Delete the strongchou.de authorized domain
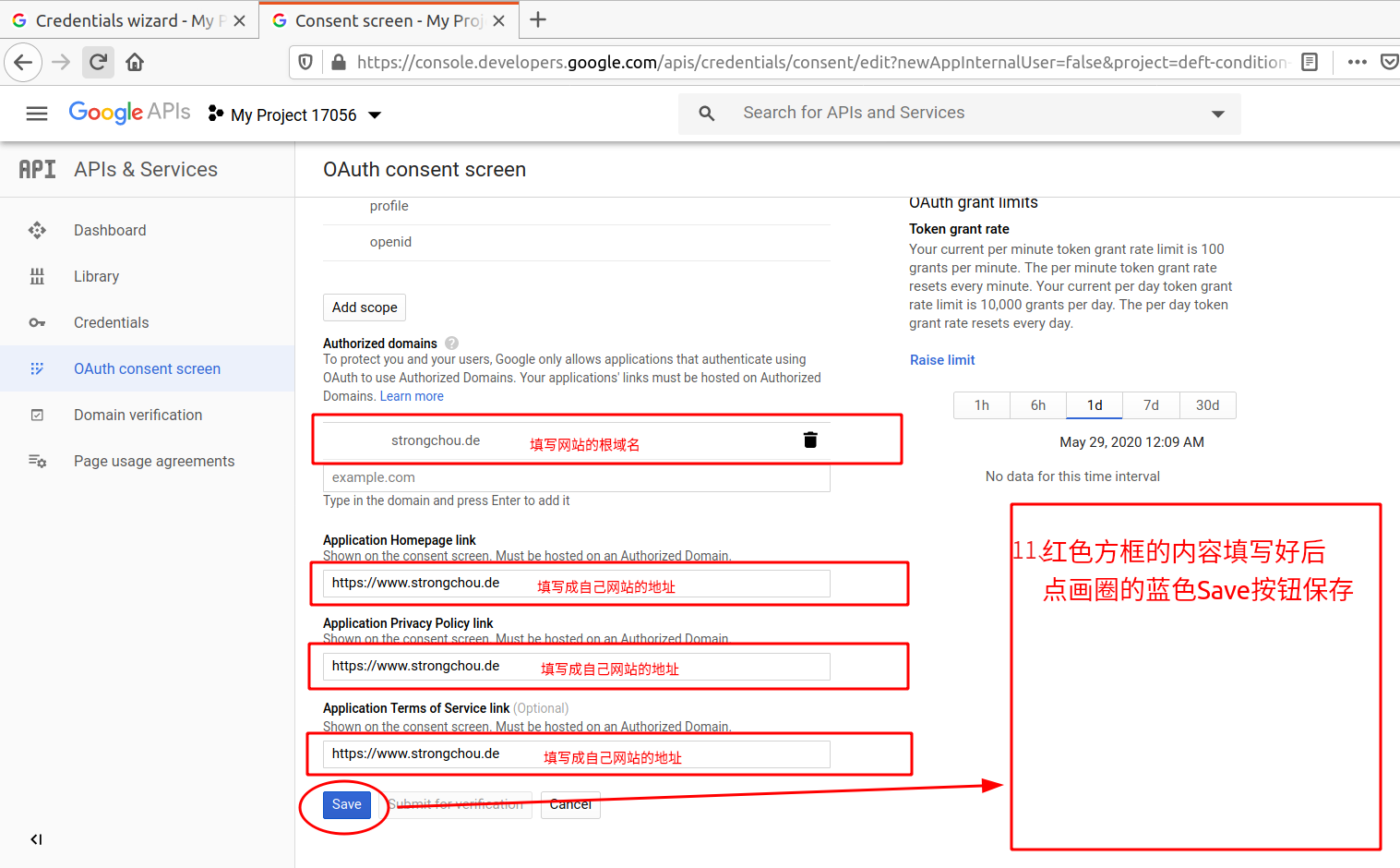The width and height of the screenshot is (1400, 868). [810, 440]
